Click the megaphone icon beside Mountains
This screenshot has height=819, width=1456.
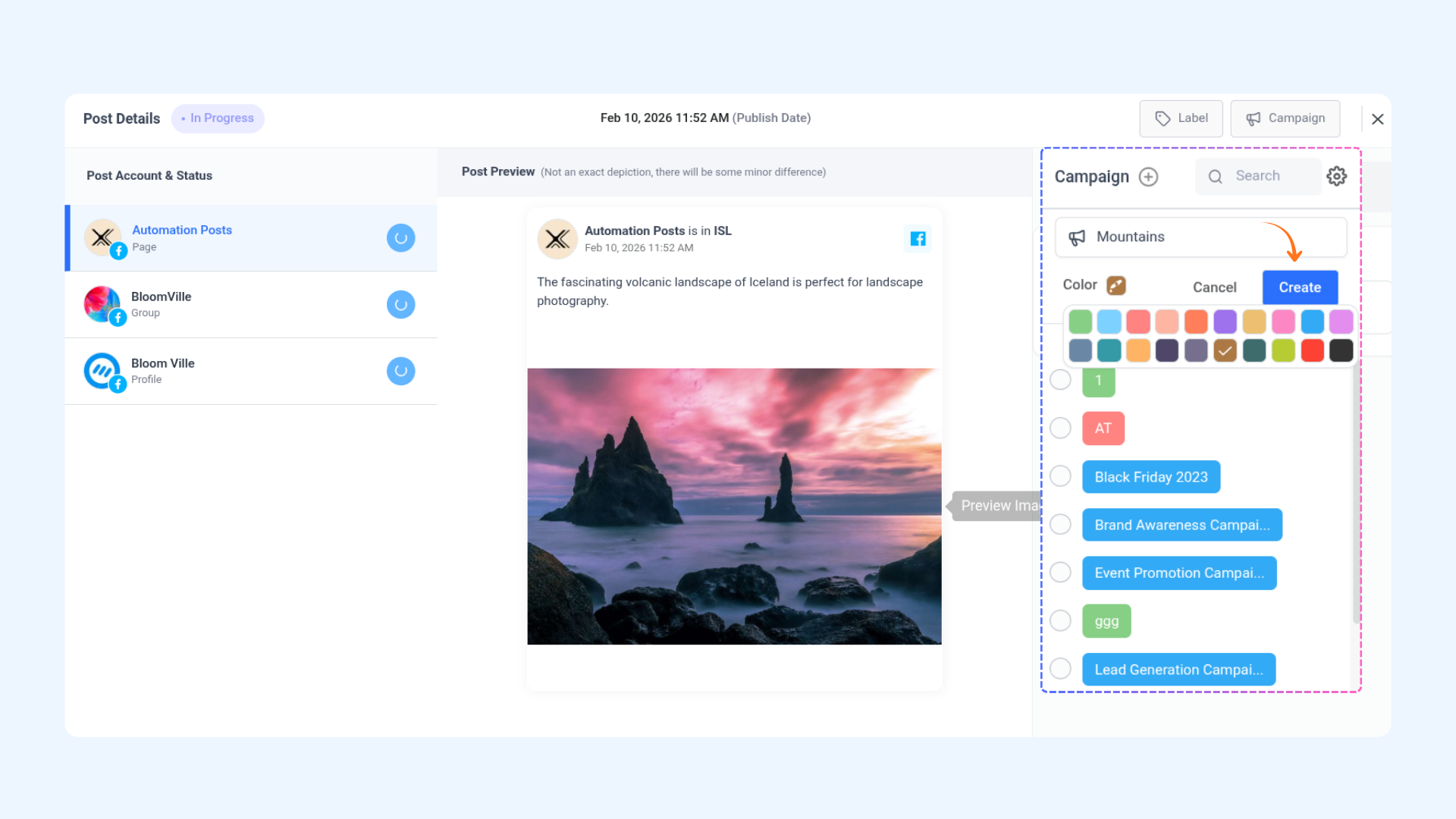[1077, 237]
